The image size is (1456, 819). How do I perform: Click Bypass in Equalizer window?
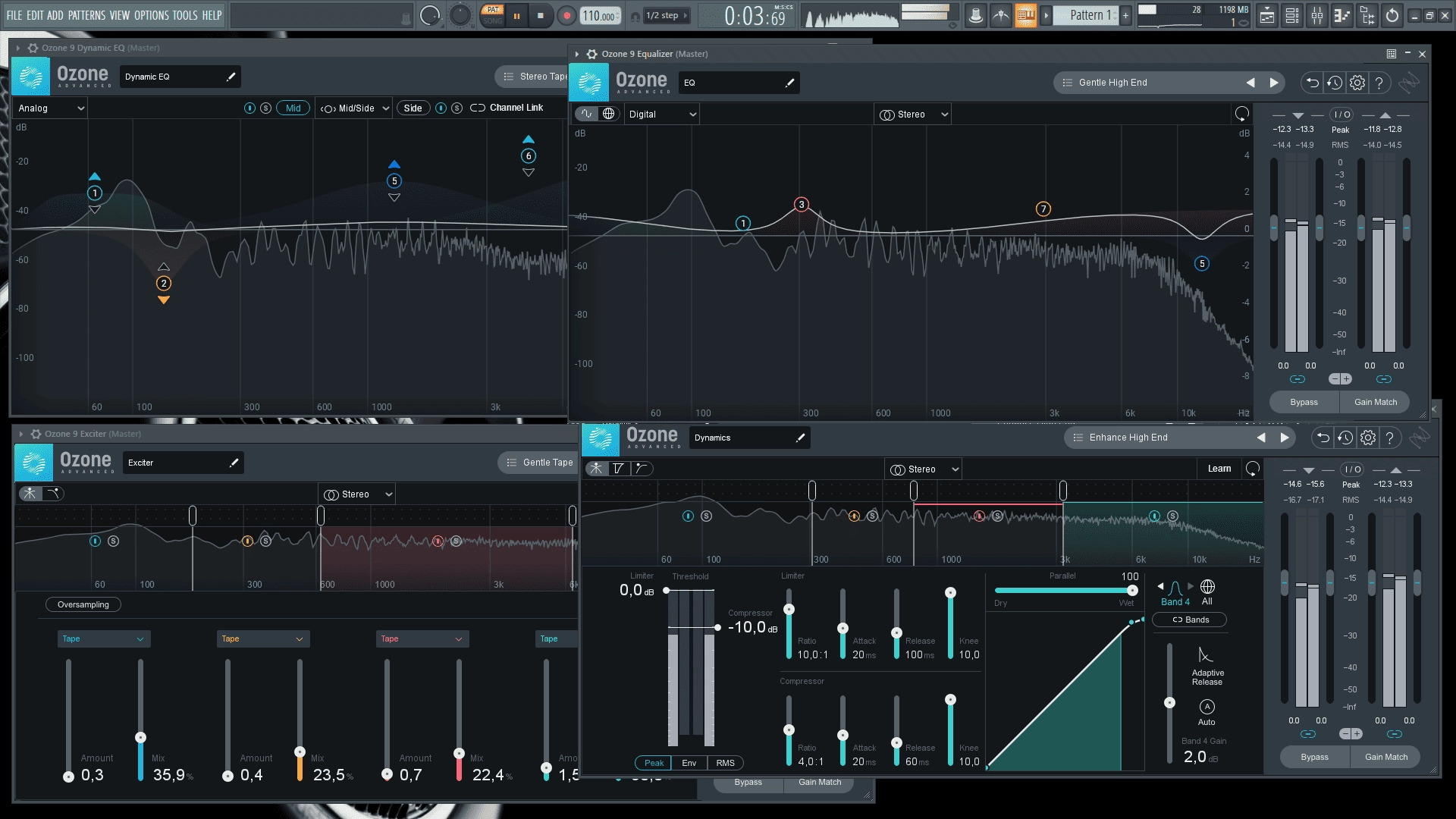point(1304,403)
